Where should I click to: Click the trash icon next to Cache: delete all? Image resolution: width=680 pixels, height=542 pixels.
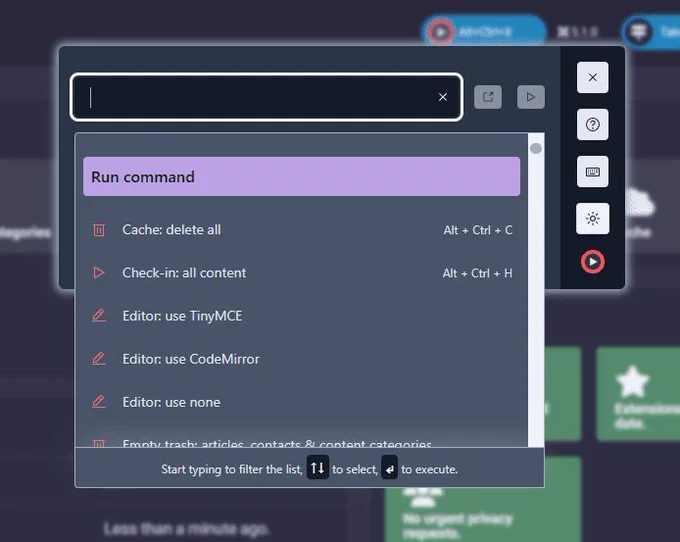coord(99,230)
